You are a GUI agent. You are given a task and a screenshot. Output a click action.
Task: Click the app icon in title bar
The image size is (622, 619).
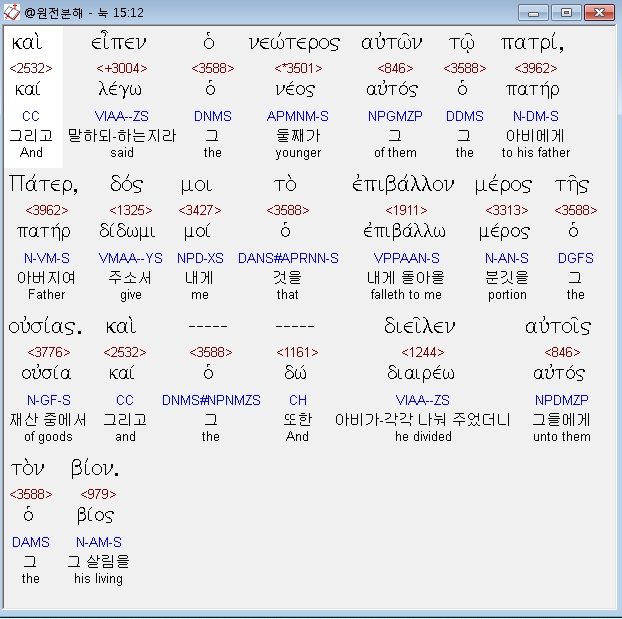tap(12, 12)
